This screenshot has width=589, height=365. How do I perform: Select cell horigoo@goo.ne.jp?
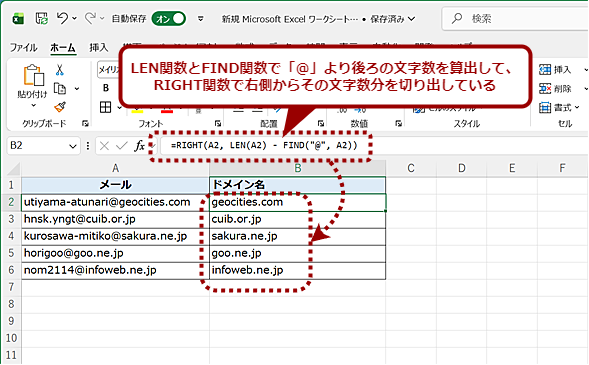(x=115, y=253)
